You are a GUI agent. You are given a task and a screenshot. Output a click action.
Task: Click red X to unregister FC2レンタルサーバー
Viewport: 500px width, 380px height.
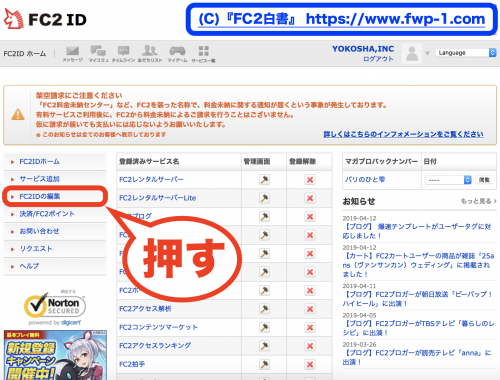[x=310, y=180]
